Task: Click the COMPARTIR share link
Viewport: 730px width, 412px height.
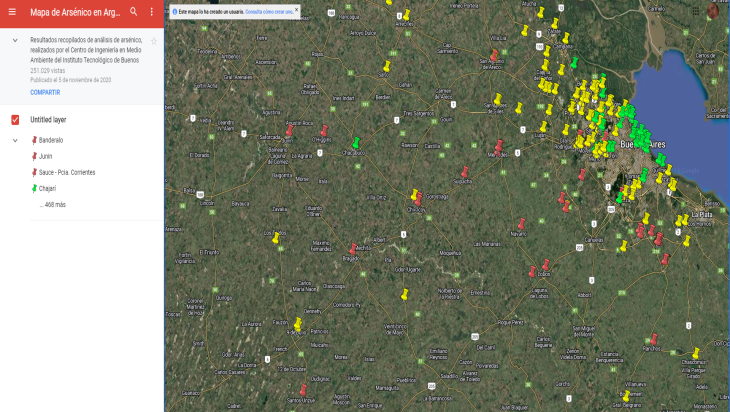Action: (45, 92)
